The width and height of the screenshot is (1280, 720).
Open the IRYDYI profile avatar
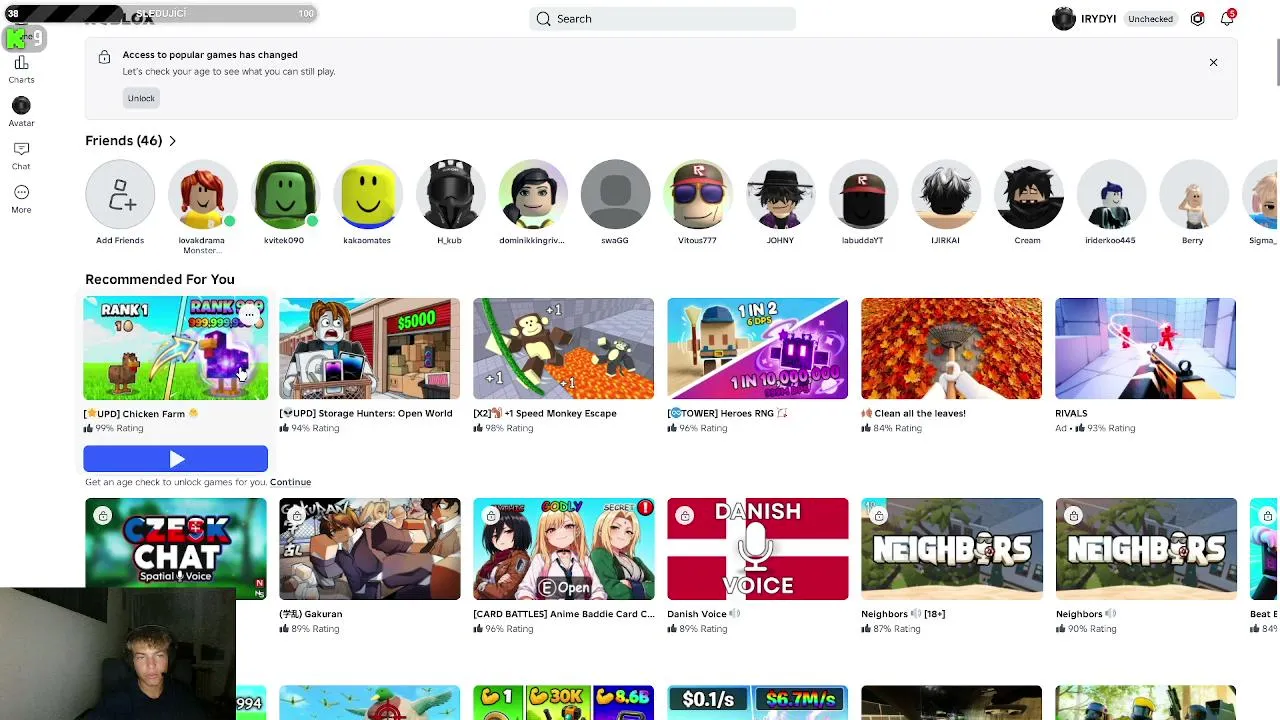point(1063,19)
